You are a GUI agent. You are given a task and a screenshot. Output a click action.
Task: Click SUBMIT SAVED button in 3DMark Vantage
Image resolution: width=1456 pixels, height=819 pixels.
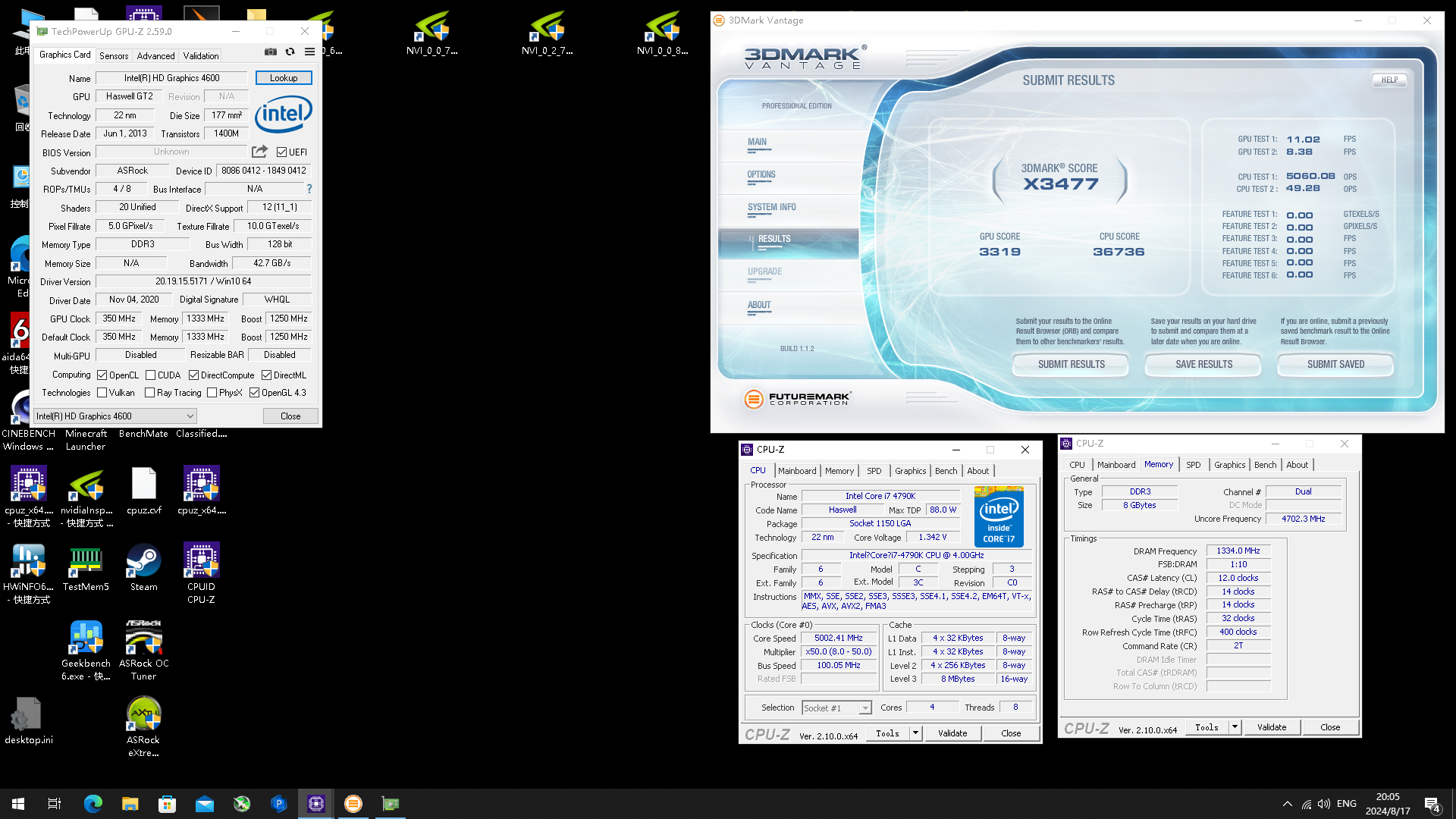pos(1335,365)
